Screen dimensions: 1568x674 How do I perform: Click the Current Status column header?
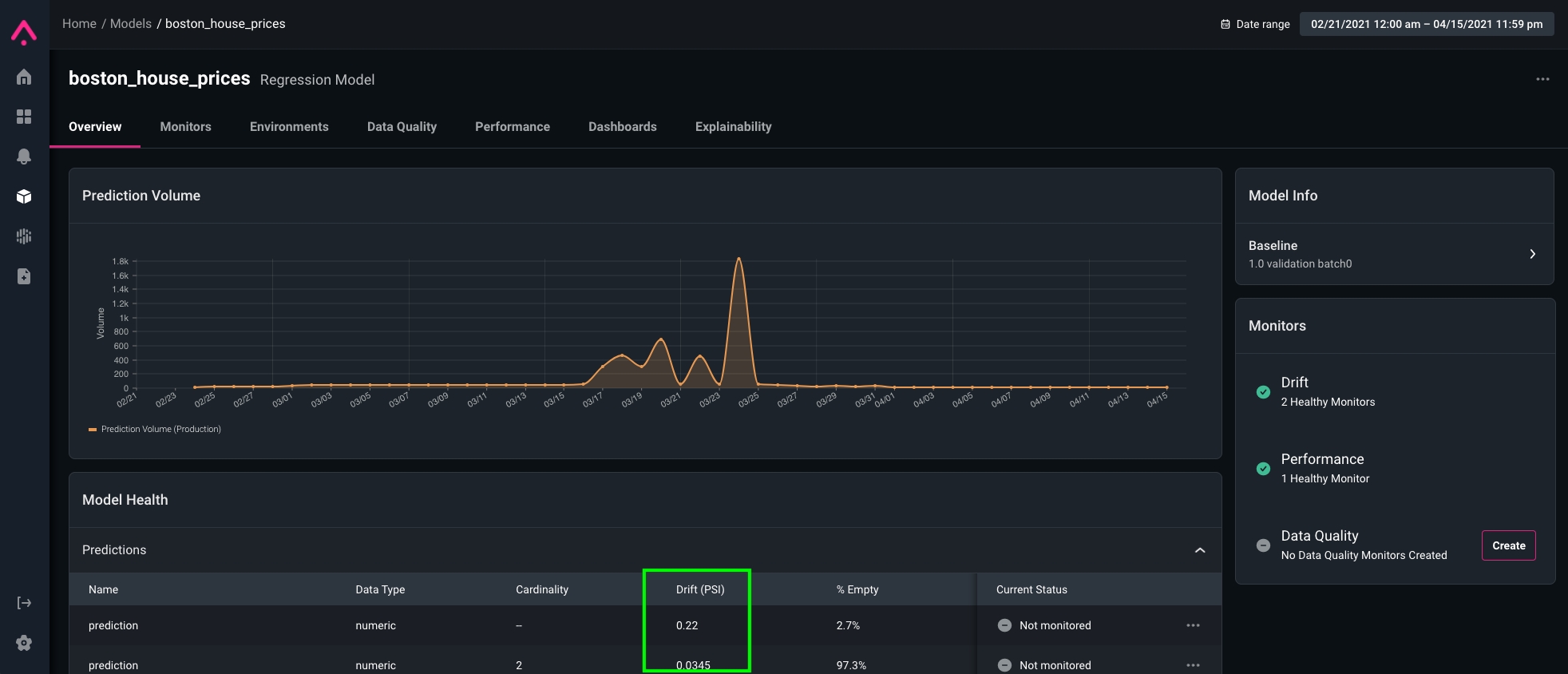tap(1031, 589)
